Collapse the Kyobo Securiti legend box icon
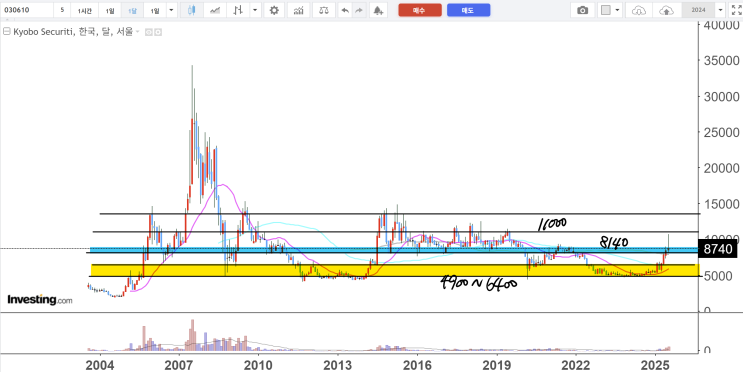This screenshot has width=743, height=372. click(6, 32)
